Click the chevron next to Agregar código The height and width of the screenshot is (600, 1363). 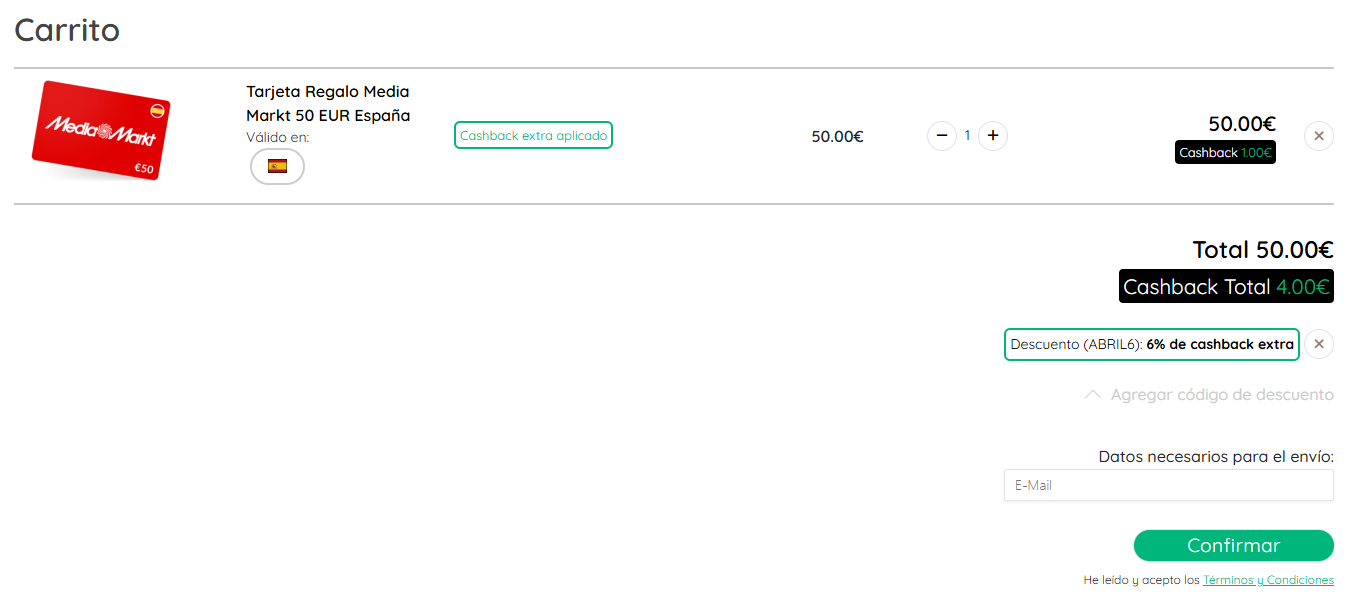(1093, 395)
